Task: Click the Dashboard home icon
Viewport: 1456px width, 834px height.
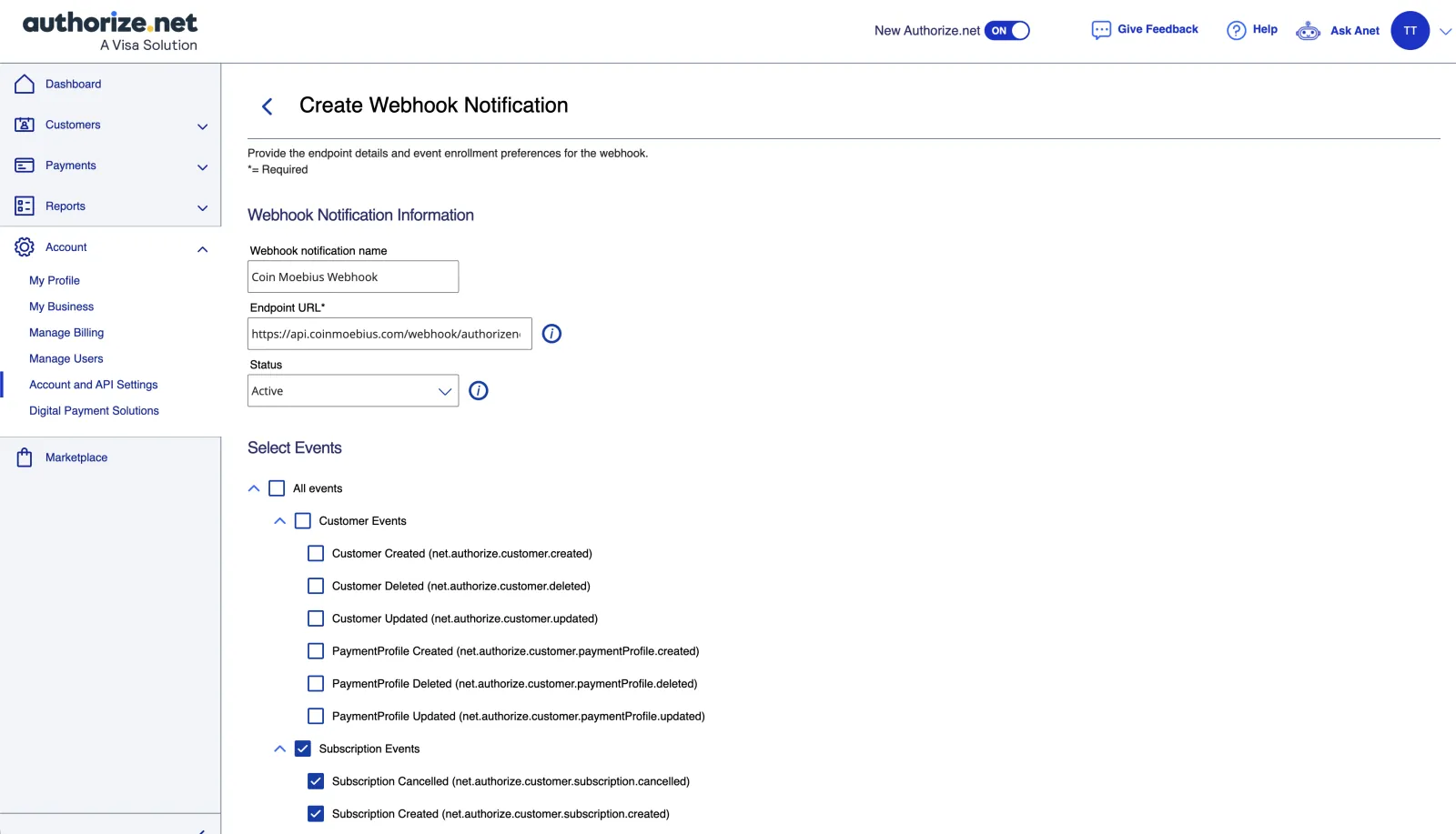Action: [x=25, y=84]
